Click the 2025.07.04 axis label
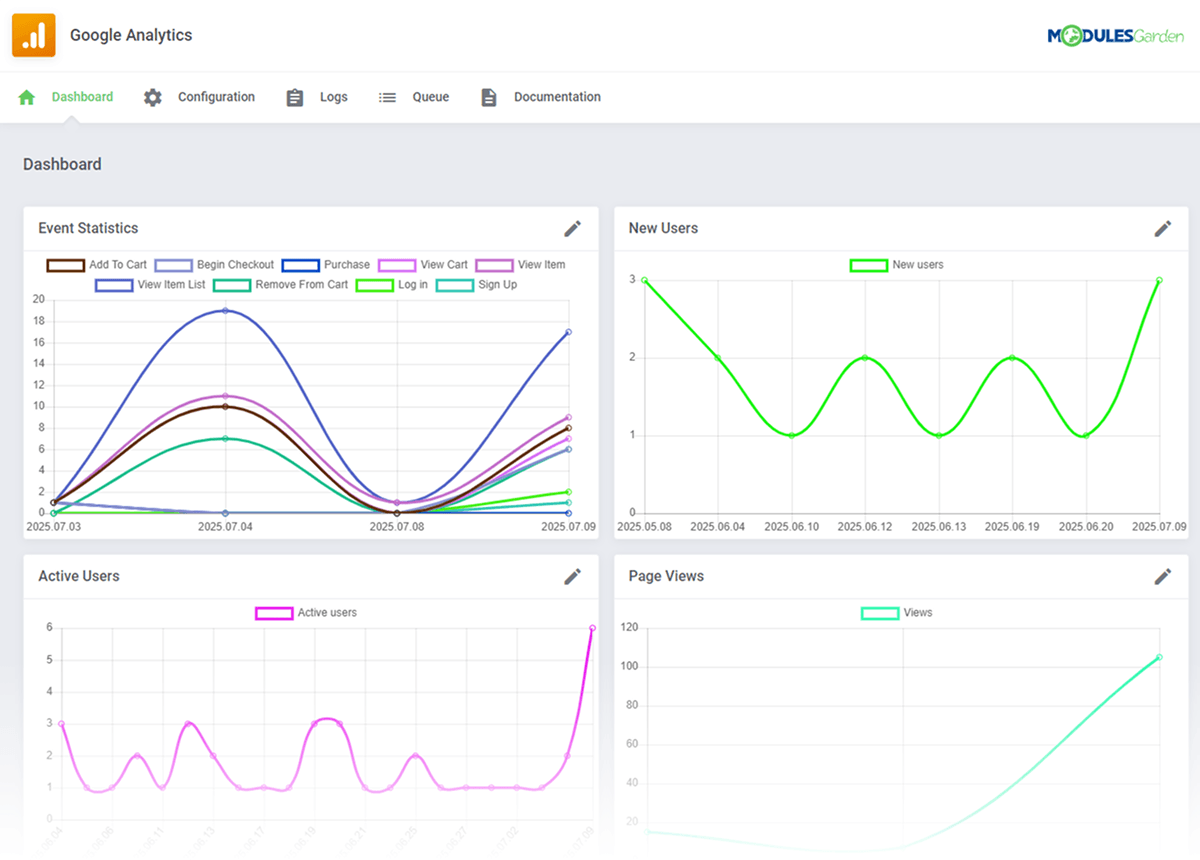This screenshot has height=860, width=1200. (225, 525)
